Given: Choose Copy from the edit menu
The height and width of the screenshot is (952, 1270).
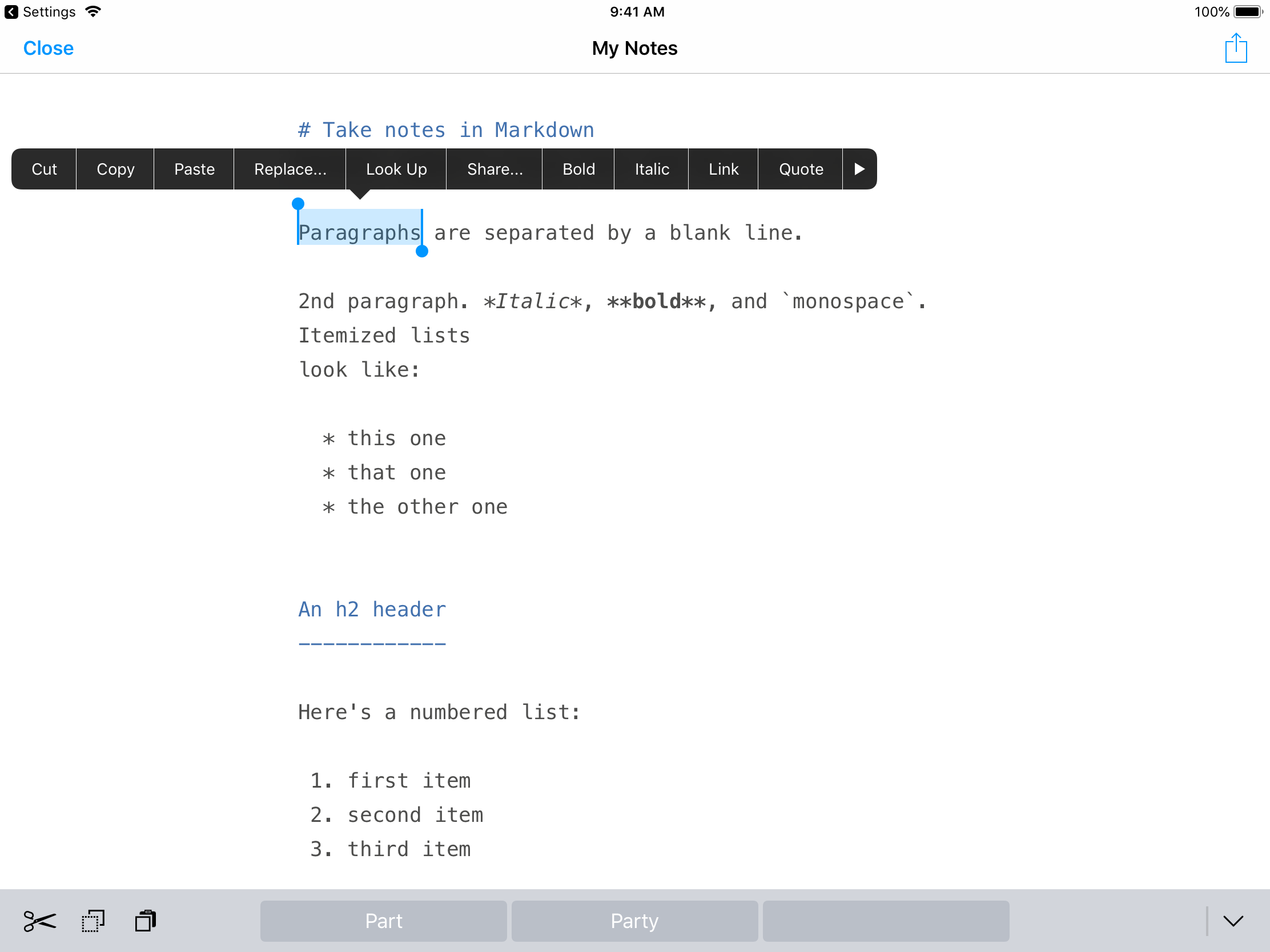Looking at the screenshot, I should click(x=115, y=169).
